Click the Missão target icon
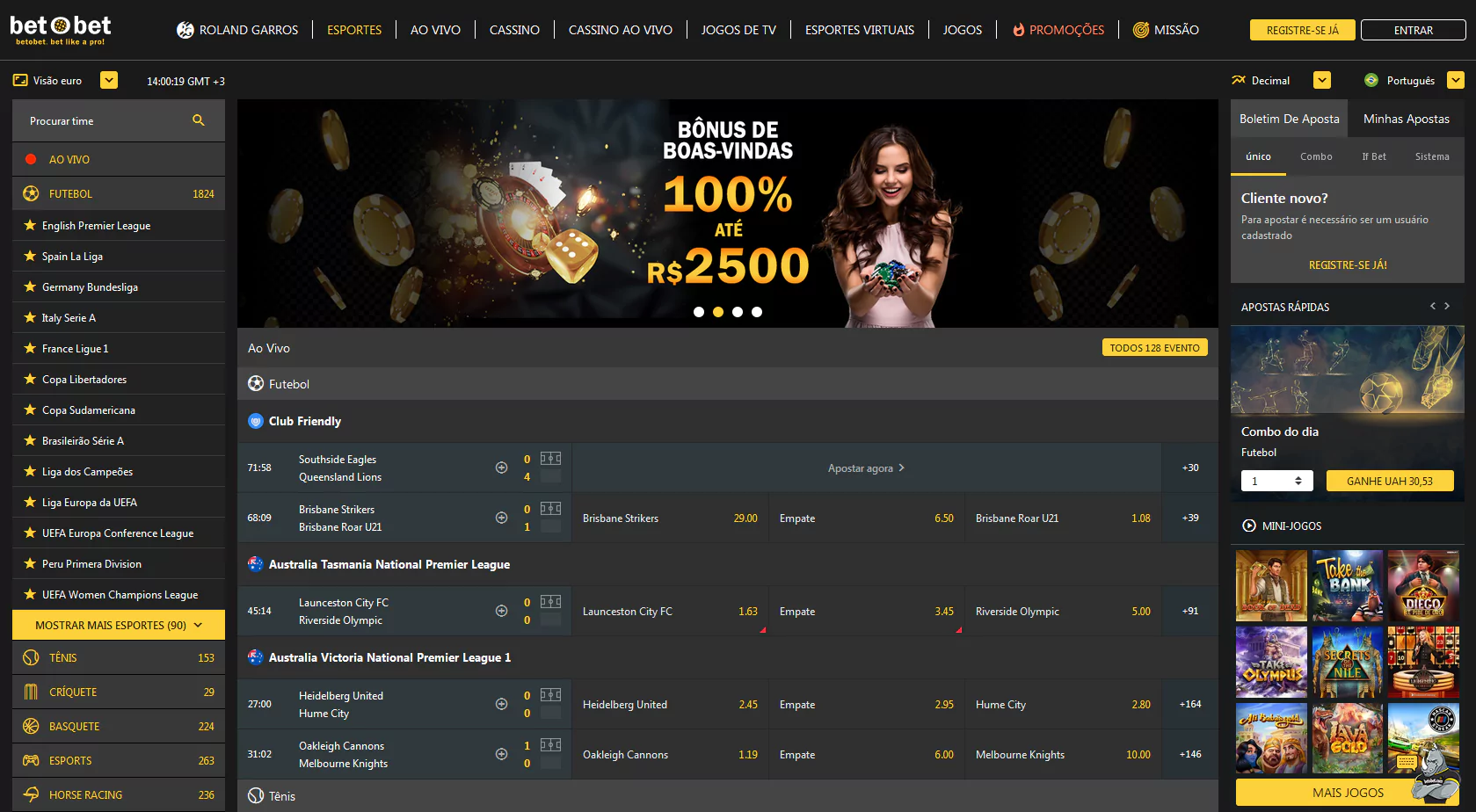This screenshot has width=1476, height=812. [x=1141, y=30]
